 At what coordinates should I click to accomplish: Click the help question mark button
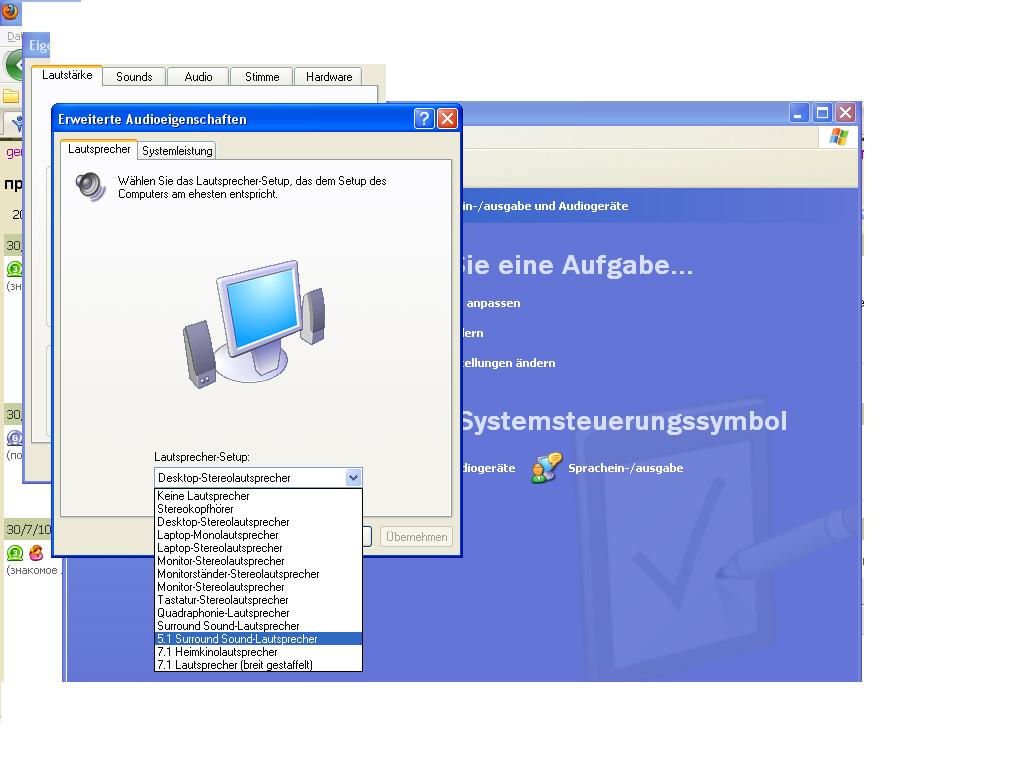pos(424,118)
